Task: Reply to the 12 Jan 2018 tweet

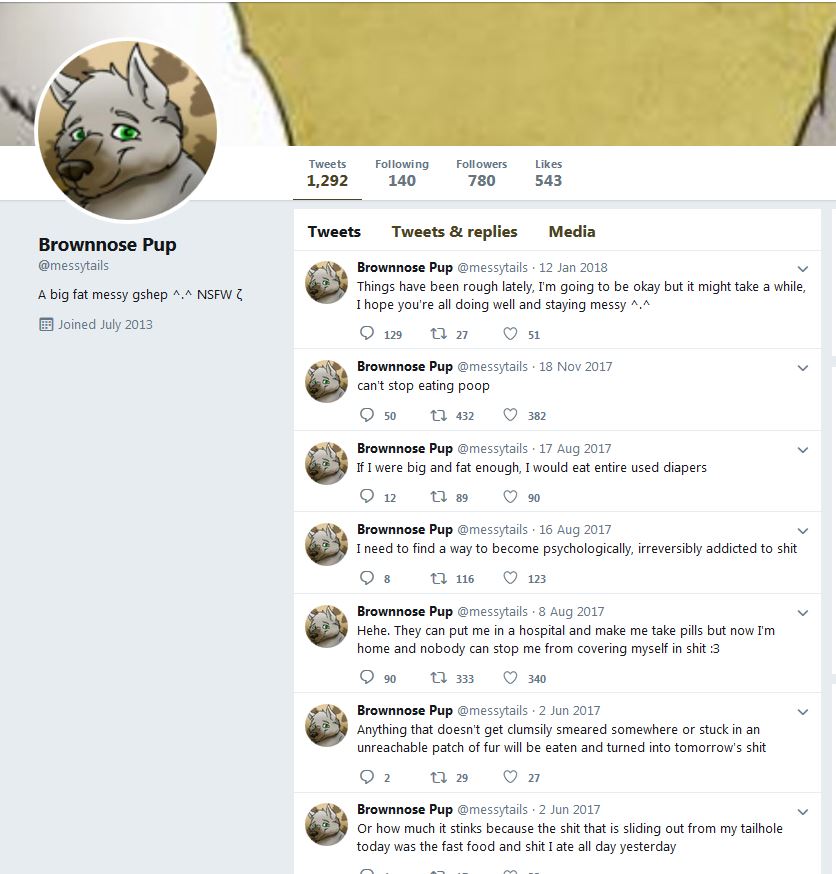Action: click(x=367, y=333)
